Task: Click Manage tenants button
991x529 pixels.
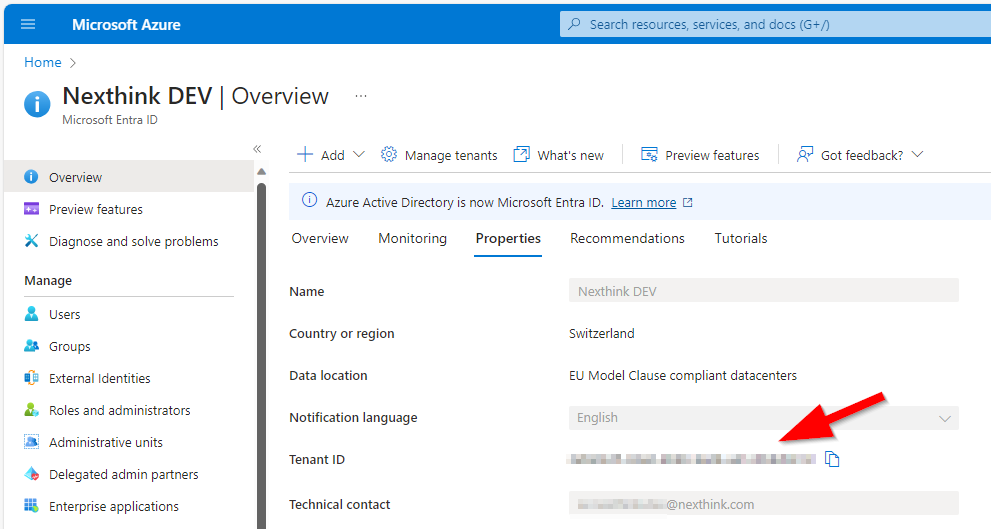Action: click(439, 155)
